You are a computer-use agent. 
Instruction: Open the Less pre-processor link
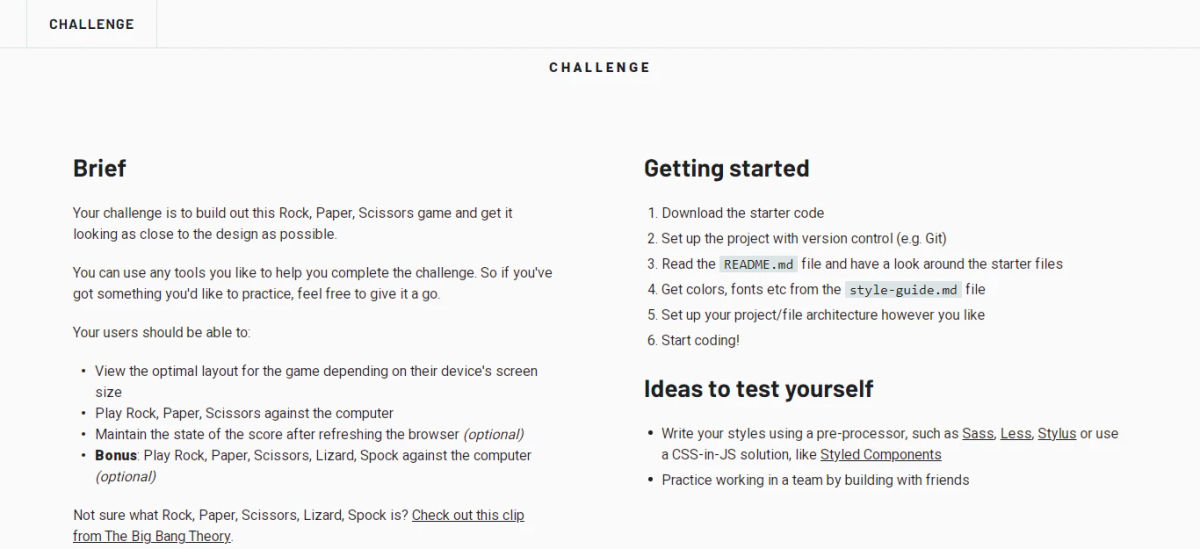[x=1016, y=433]
